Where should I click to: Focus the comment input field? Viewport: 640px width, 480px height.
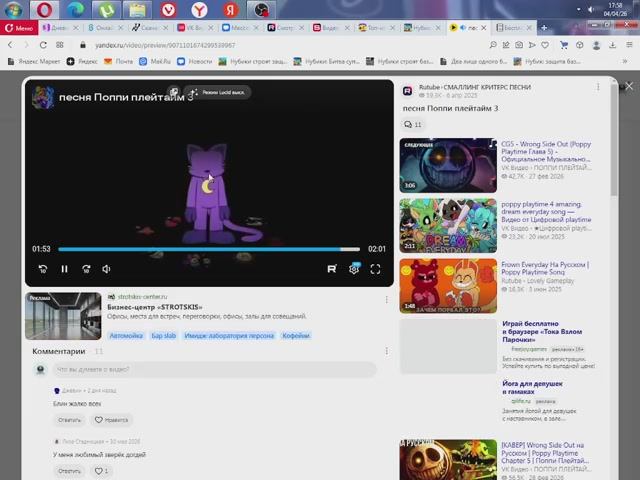(214, 369)
